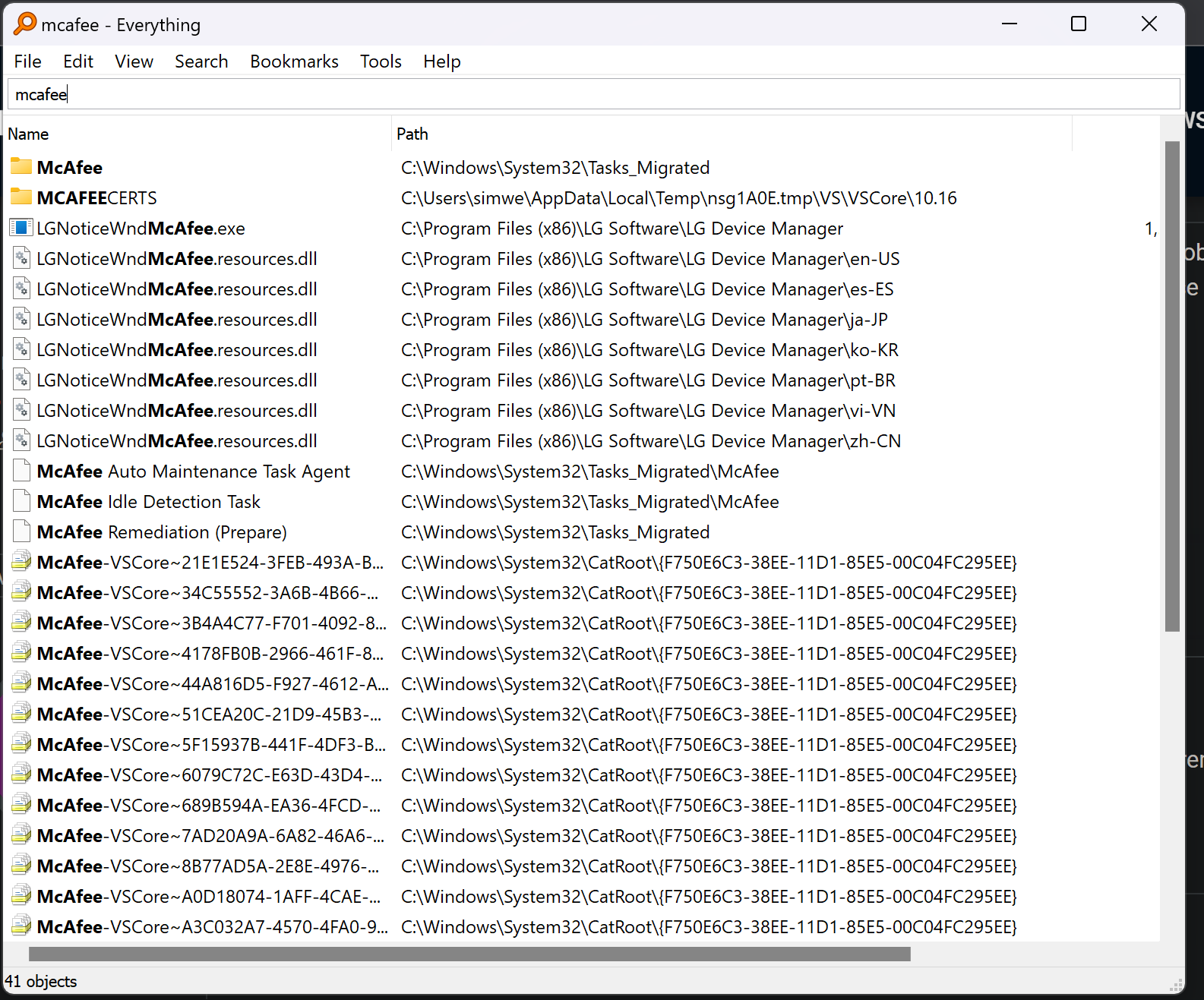Sort results by the Path column header

(x=732, y=134)
